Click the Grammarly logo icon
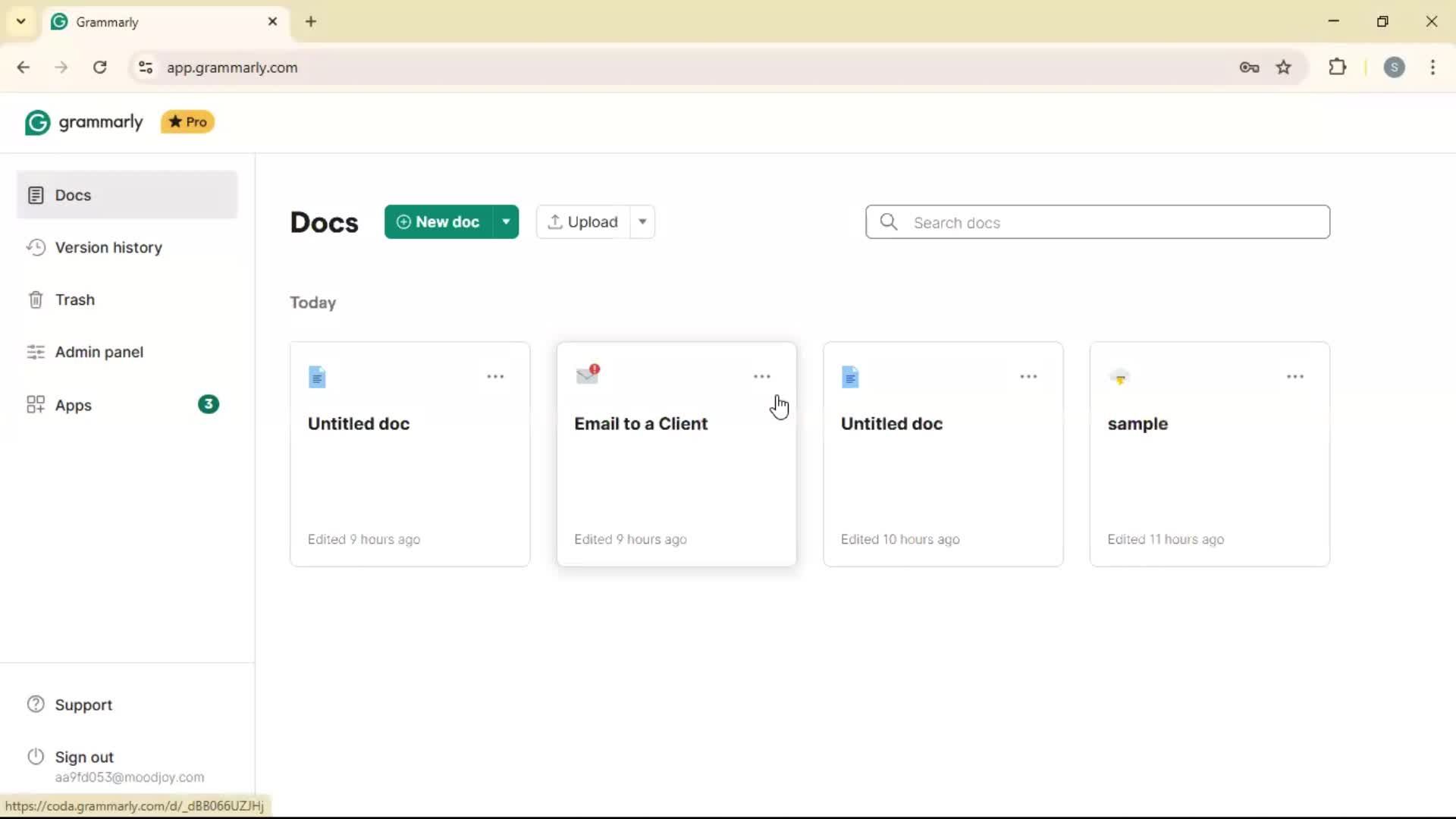 pyautogui.click(x=37, y=122)
